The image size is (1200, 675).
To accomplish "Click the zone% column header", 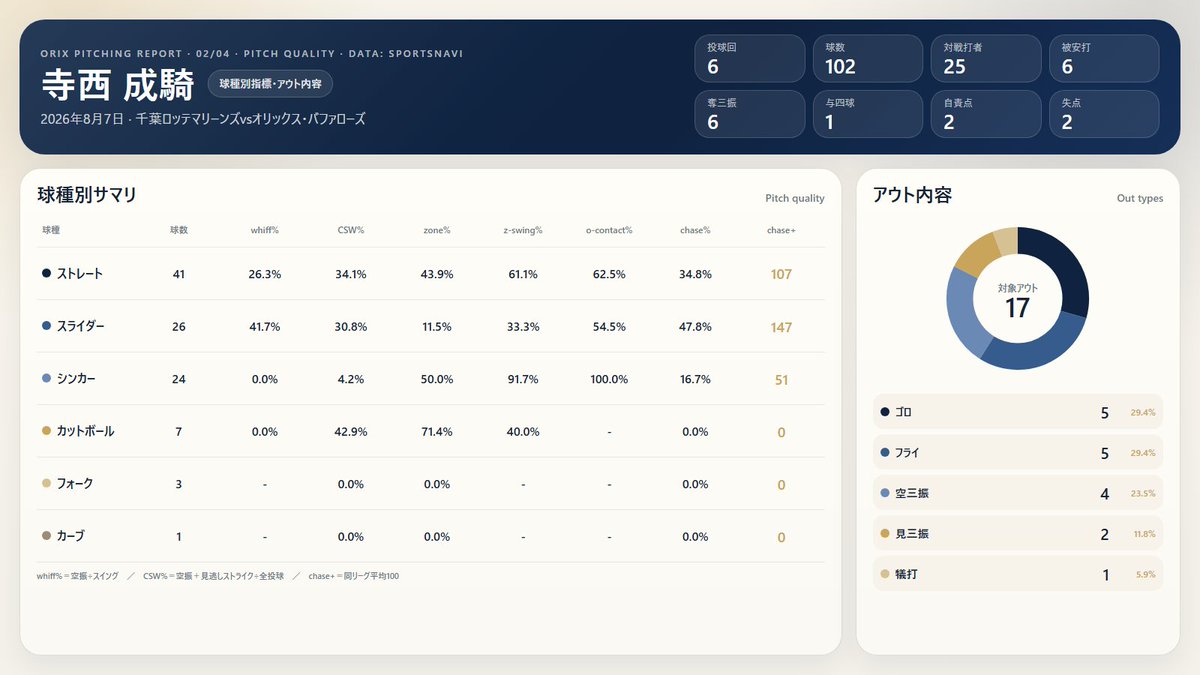I will [437, 230].
